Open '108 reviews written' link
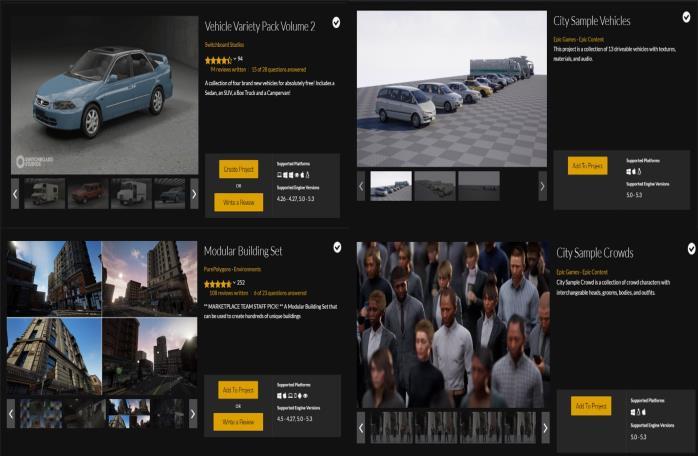Viewport: 698px width, 456px height. [229, 293]
